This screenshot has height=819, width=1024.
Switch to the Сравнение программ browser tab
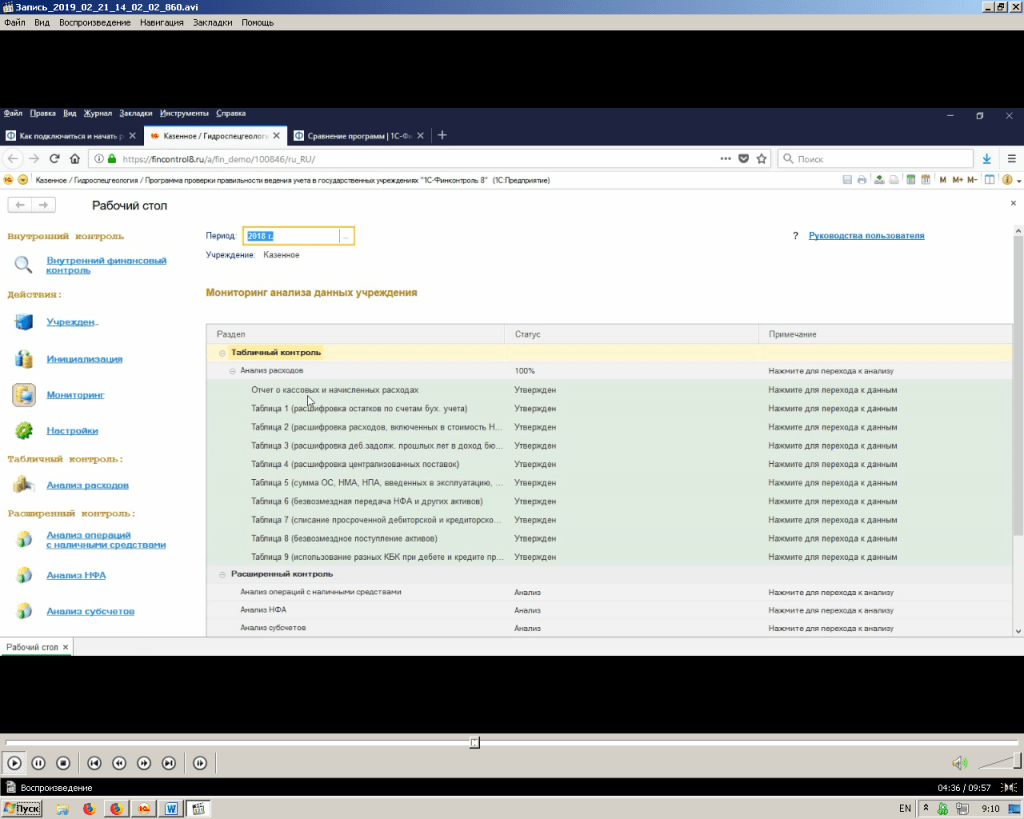pyautogui.click(x=353, y=136)
